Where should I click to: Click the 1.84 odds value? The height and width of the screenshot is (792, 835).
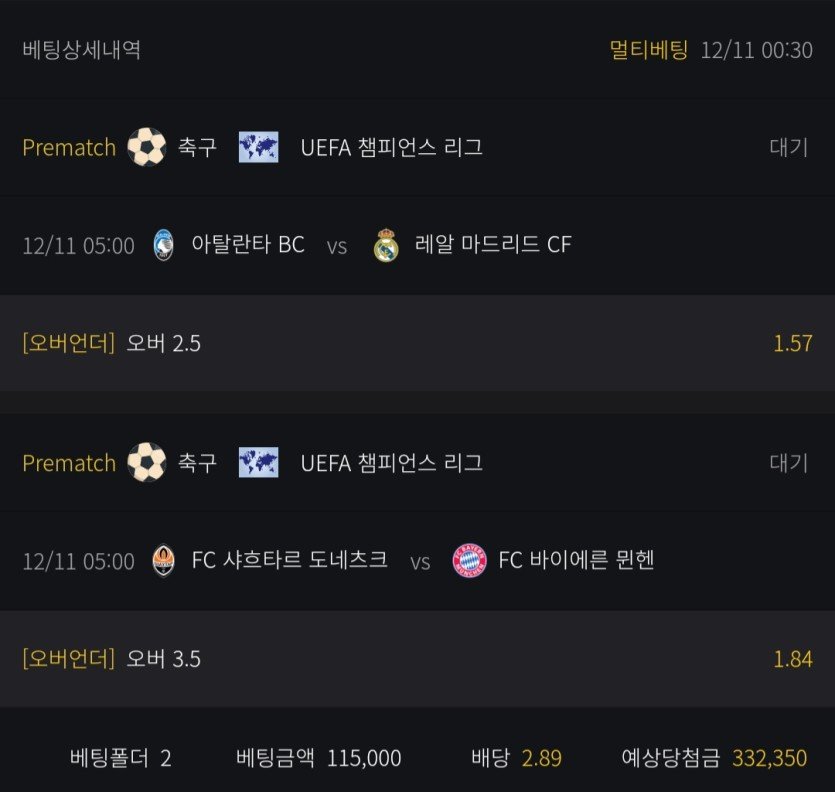792,659
